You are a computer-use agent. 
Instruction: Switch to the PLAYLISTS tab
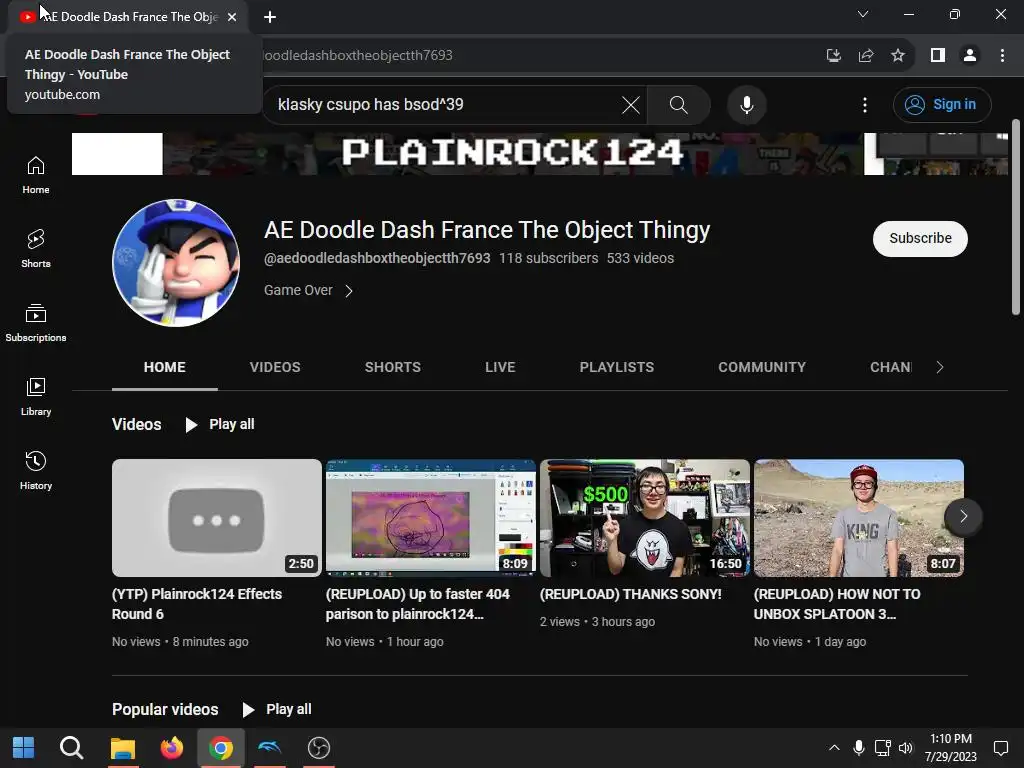[x=616, y=367]
